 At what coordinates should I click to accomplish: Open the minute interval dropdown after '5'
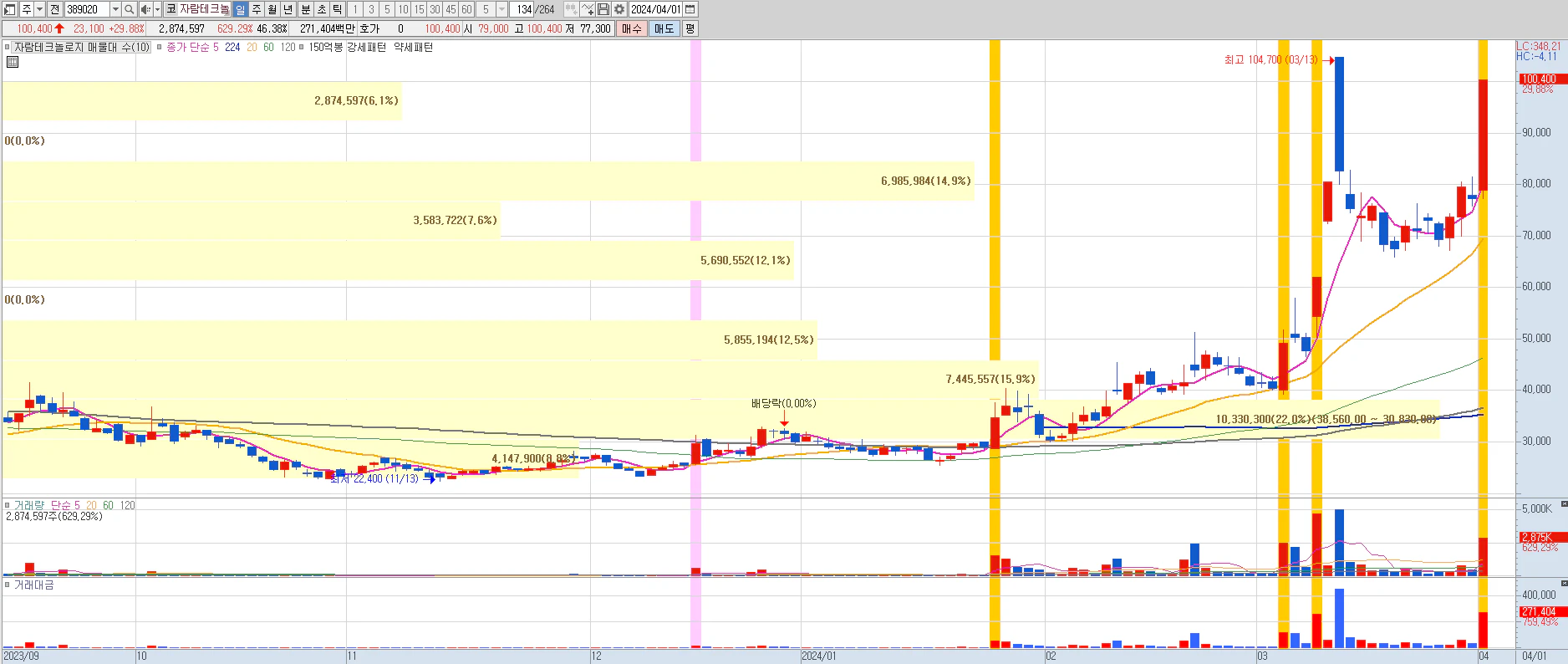coord(501,9)
